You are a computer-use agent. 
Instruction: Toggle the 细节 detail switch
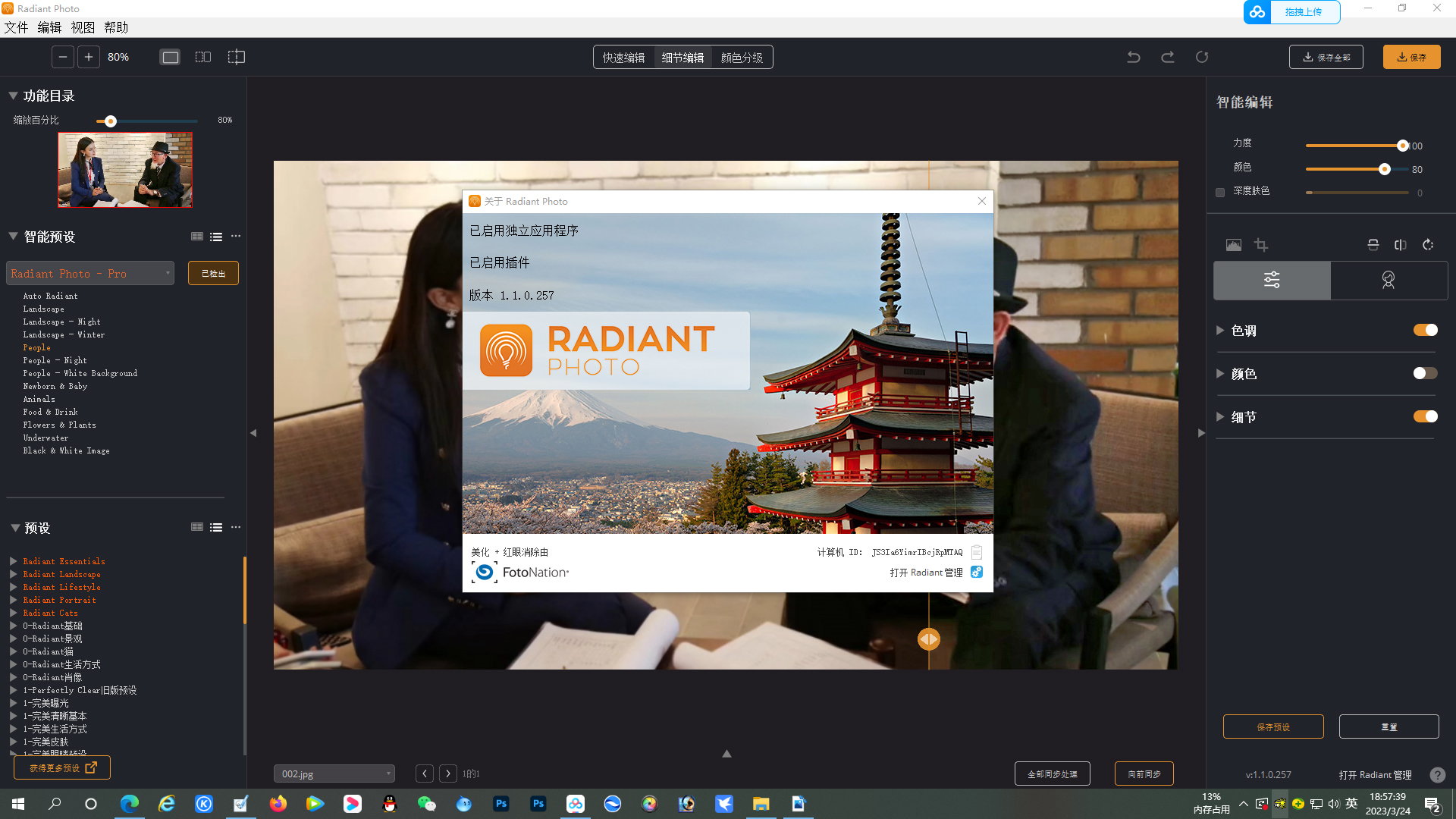point(1425,416)
